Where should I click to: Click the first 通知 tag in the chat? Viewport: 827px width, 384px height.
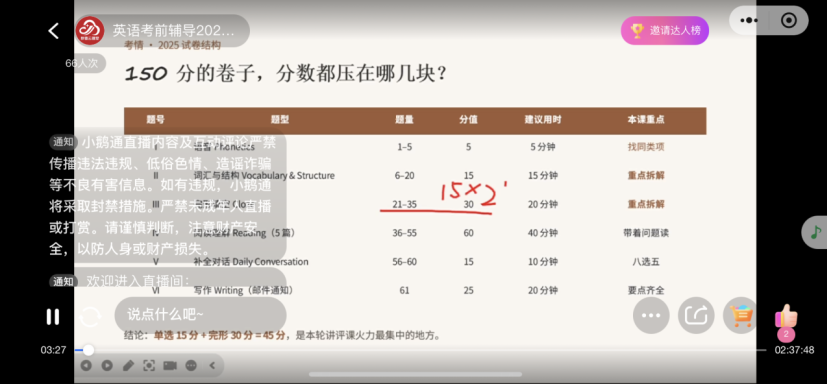click(63, 142)
